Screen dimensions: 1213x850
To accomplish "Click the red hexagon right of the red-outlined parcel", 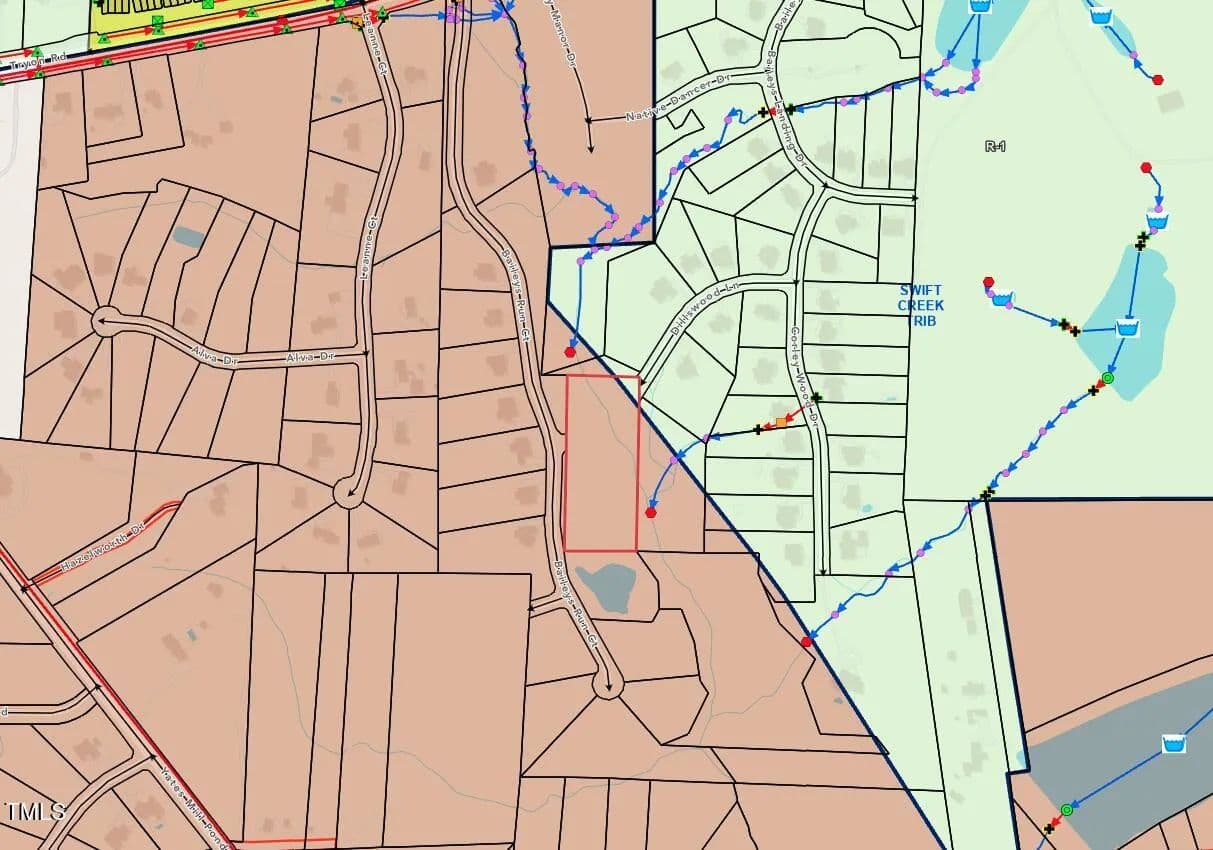I will click(x=651, y=512).
